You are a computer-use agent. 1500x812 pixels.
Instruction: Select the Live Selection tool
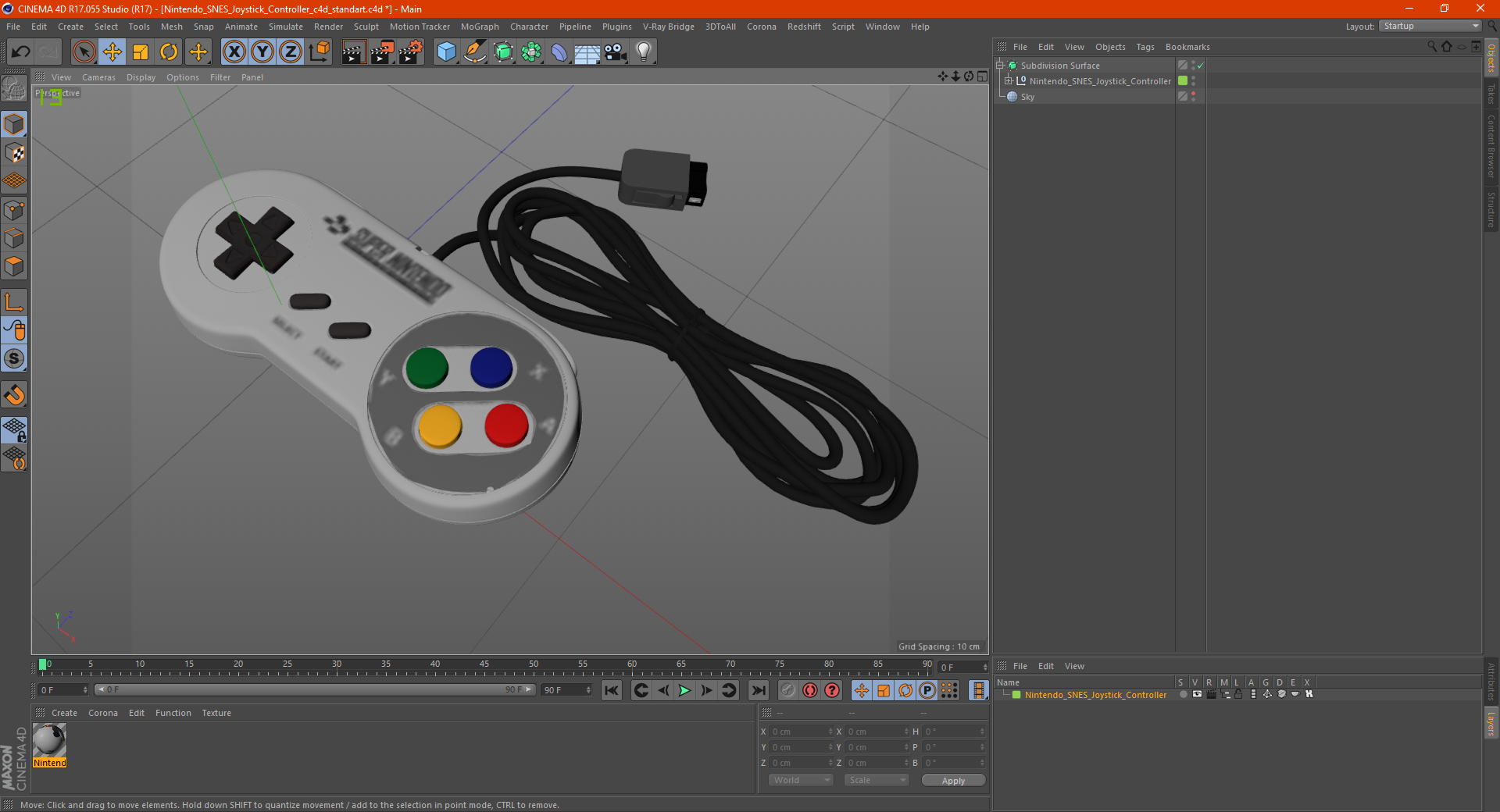(84, 52)
